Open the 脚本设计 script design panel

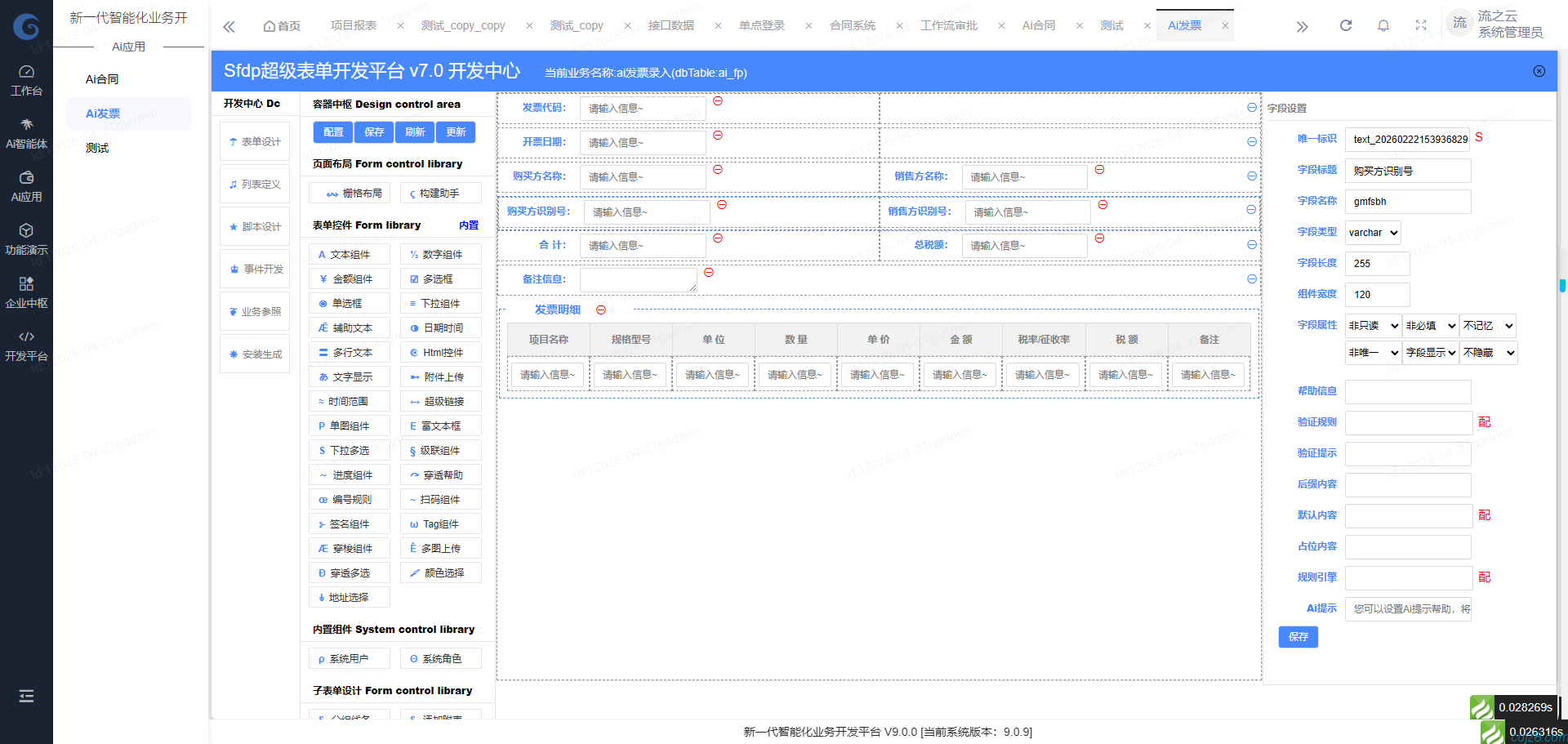point(254,225)
